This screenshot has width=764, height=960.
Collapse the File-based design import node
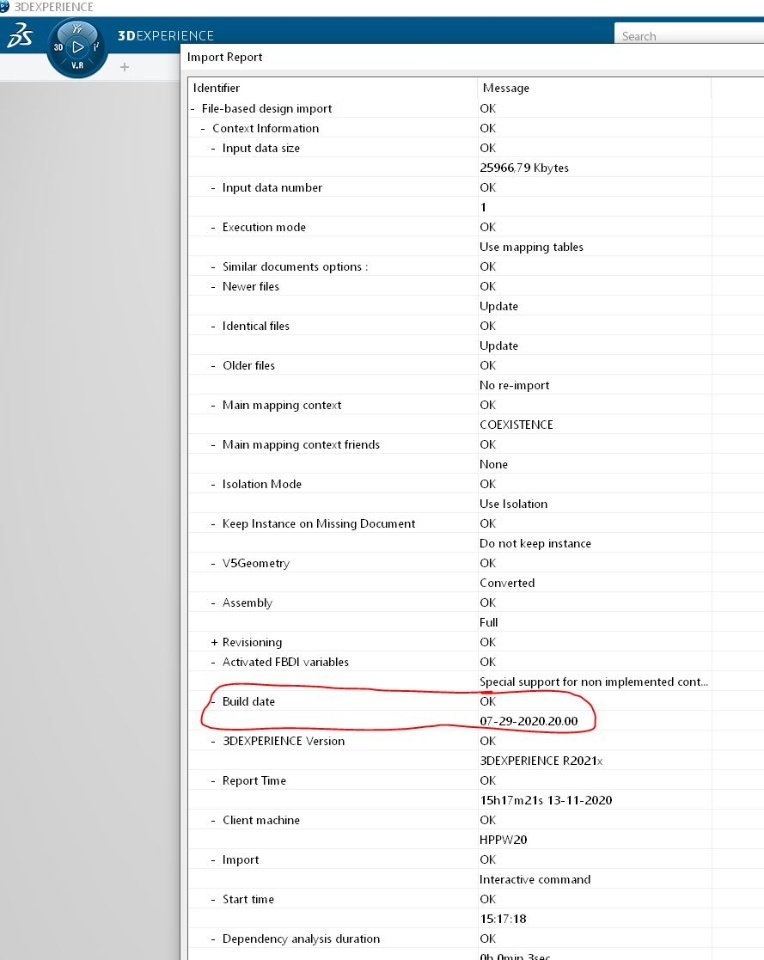pyautogui.click(x=192, y=108)
